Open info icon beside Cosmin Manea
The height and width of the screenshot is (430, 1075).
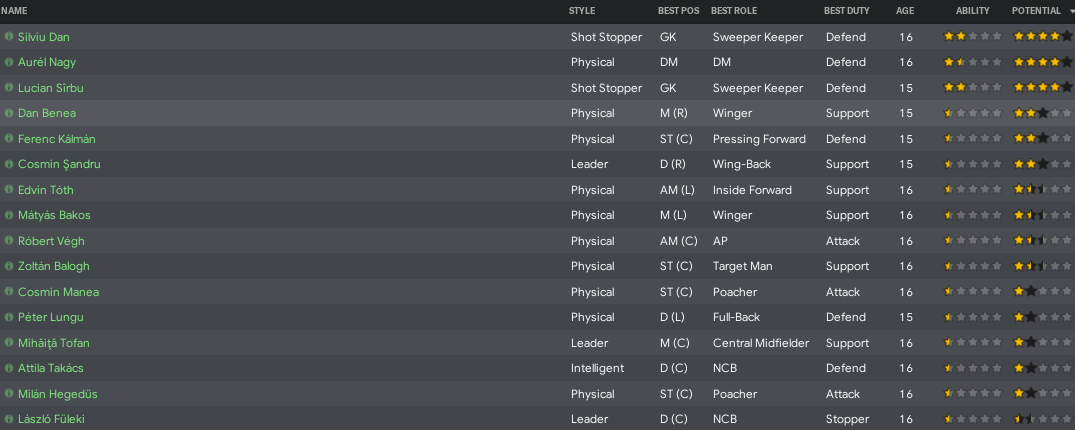[9, 291]
